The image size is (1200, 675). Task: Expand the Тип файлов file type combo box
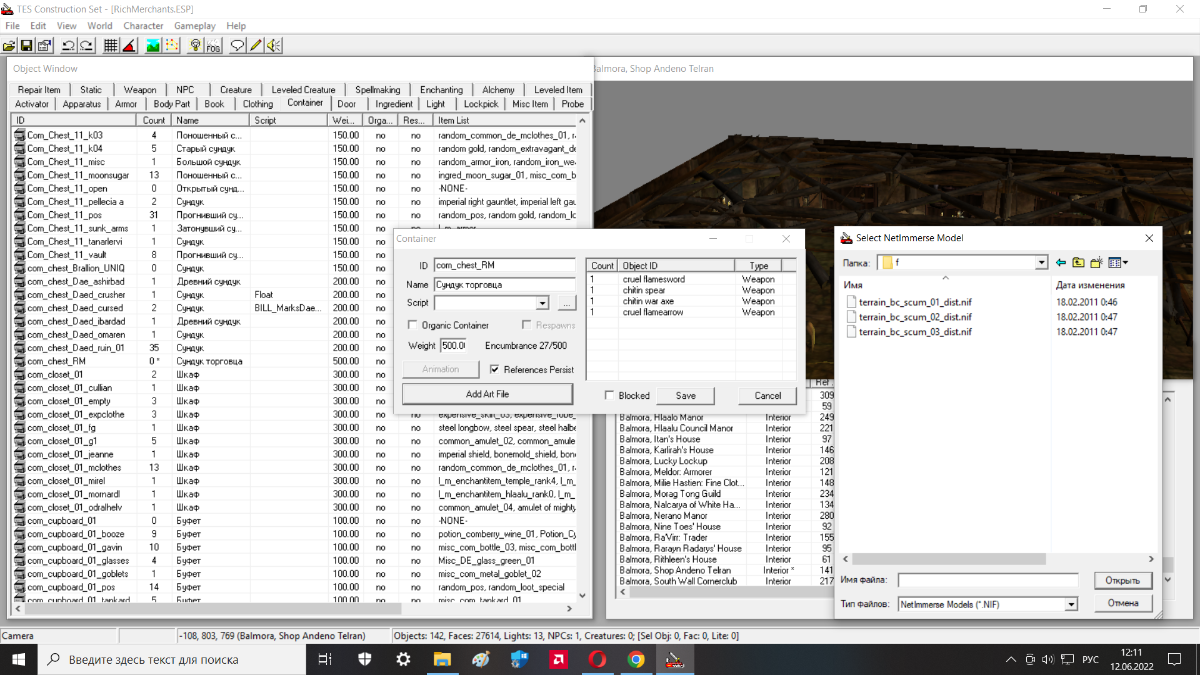(x=1071, y=604)
